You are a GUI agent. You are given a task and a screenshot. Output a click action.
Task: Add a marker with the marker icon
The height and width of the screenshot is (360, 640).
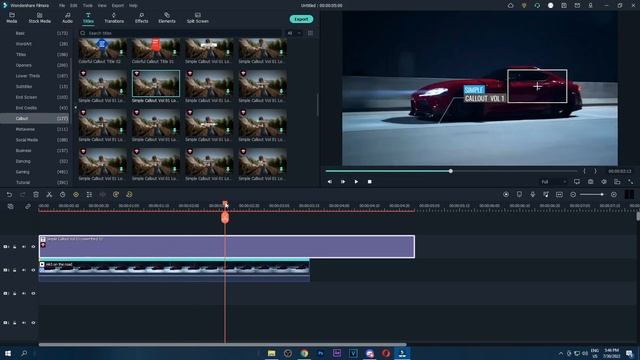point(519,195)
